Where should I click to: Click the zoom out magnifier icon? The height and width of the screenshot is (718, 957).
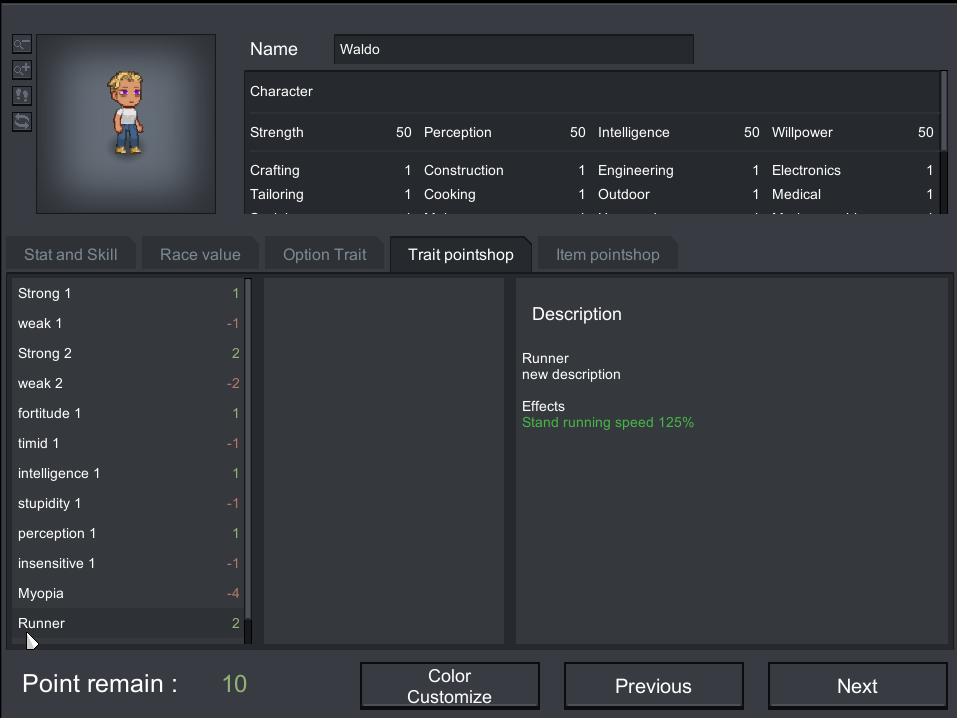point(22,44)
